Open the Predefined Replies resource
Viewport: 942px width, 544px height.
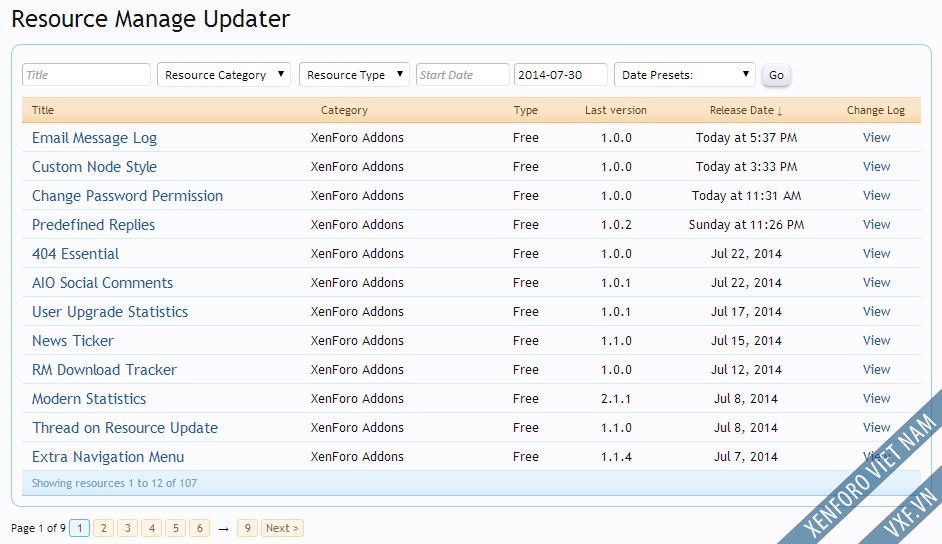(93, 225)
